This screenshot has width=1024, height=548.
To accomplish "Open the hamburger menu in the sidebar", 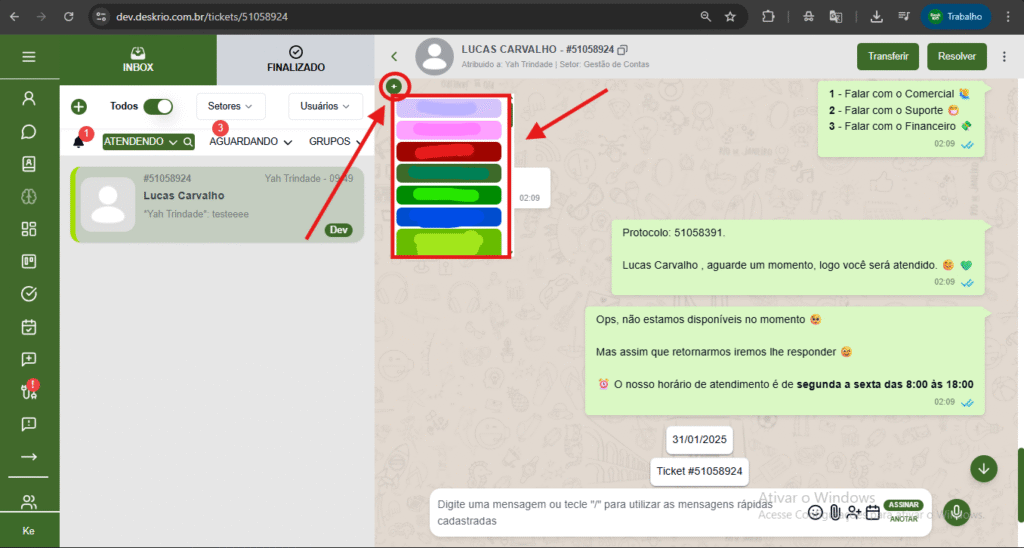I will tap(28, 57).
